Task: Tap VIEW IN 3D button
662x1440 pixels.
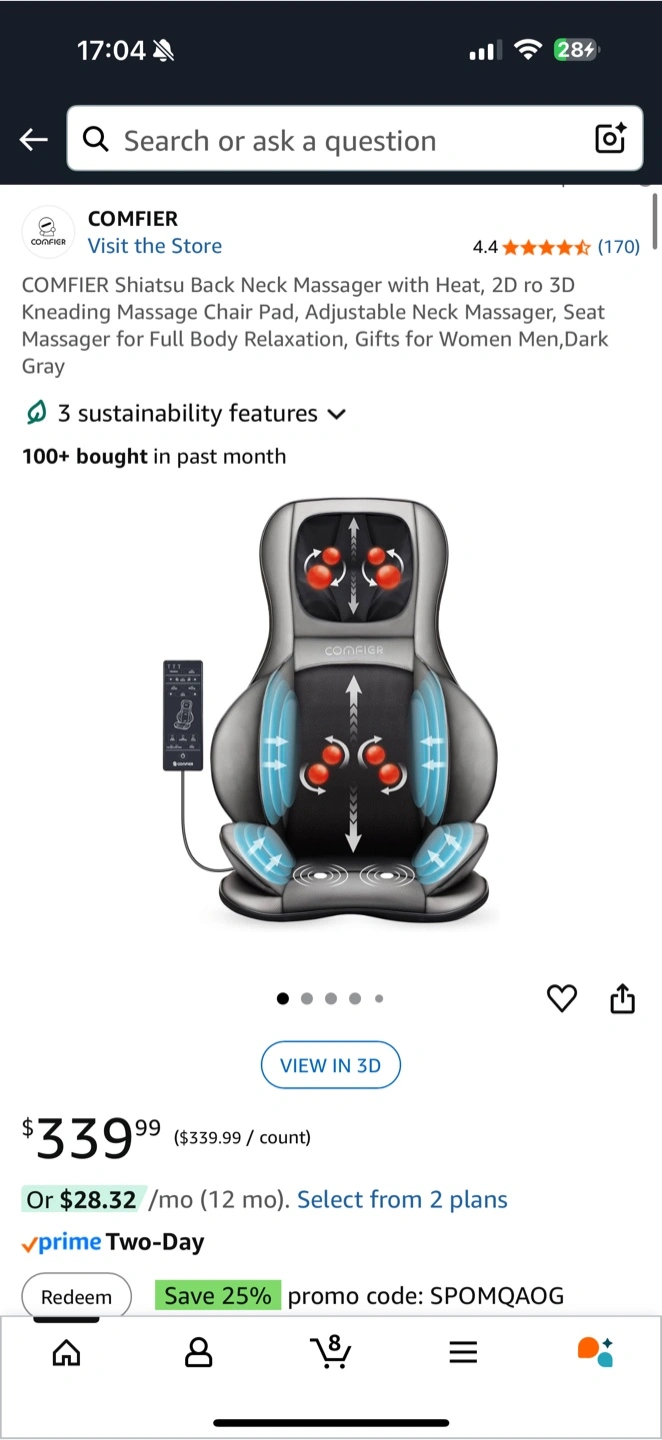Action: [330, 1065]
